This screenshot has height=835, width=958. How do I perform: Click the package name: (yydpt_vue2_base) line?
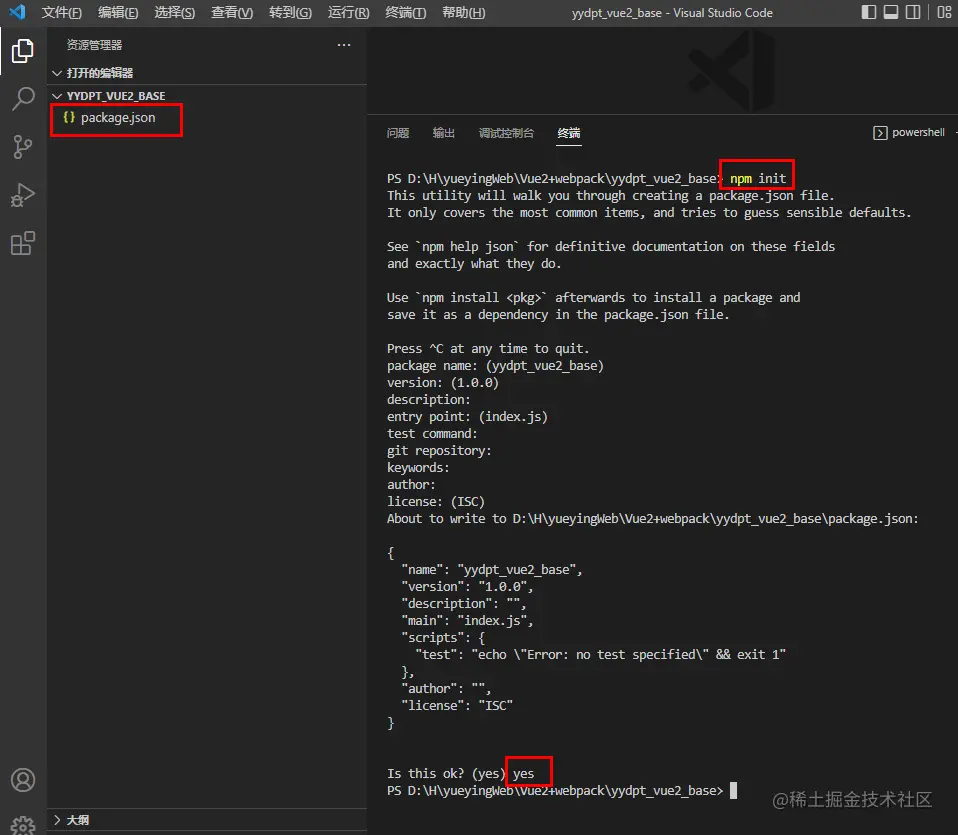pyautogui.click(x=495, y=365)
